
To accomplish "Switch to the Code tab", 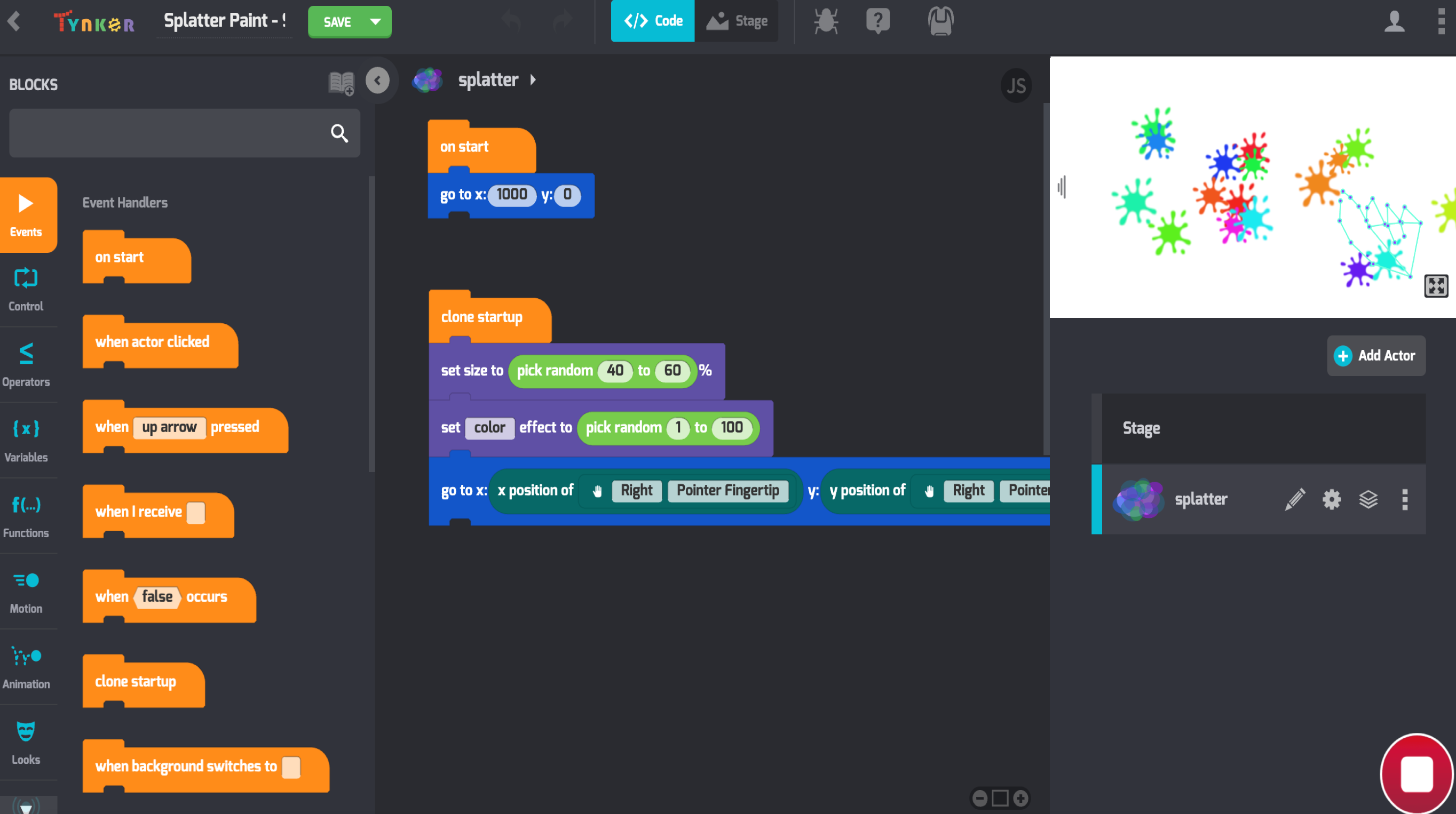I will (x=653, y=21).
